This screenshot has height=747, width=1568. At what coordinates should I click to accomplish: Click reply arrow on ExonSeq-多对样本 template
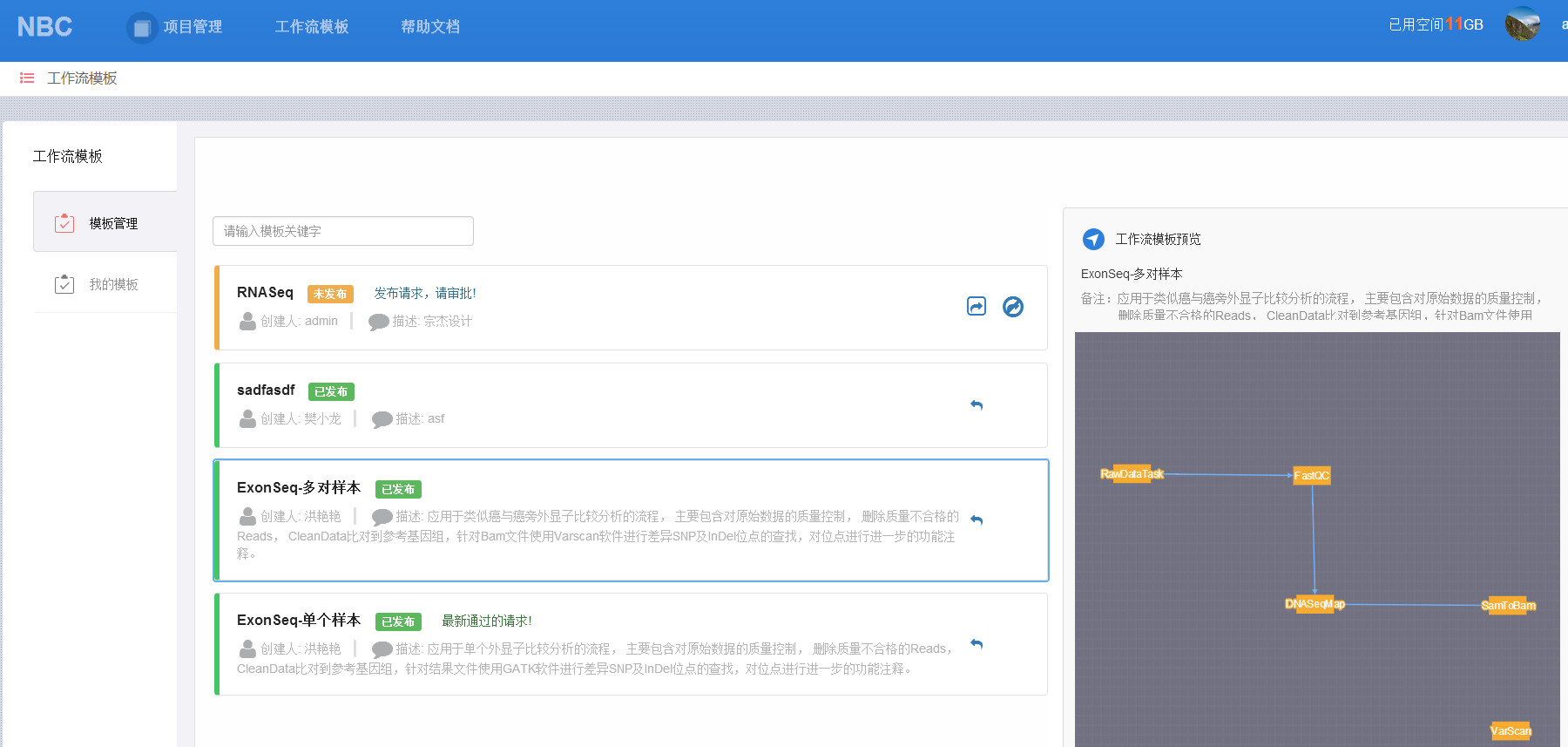coord(977,520)
